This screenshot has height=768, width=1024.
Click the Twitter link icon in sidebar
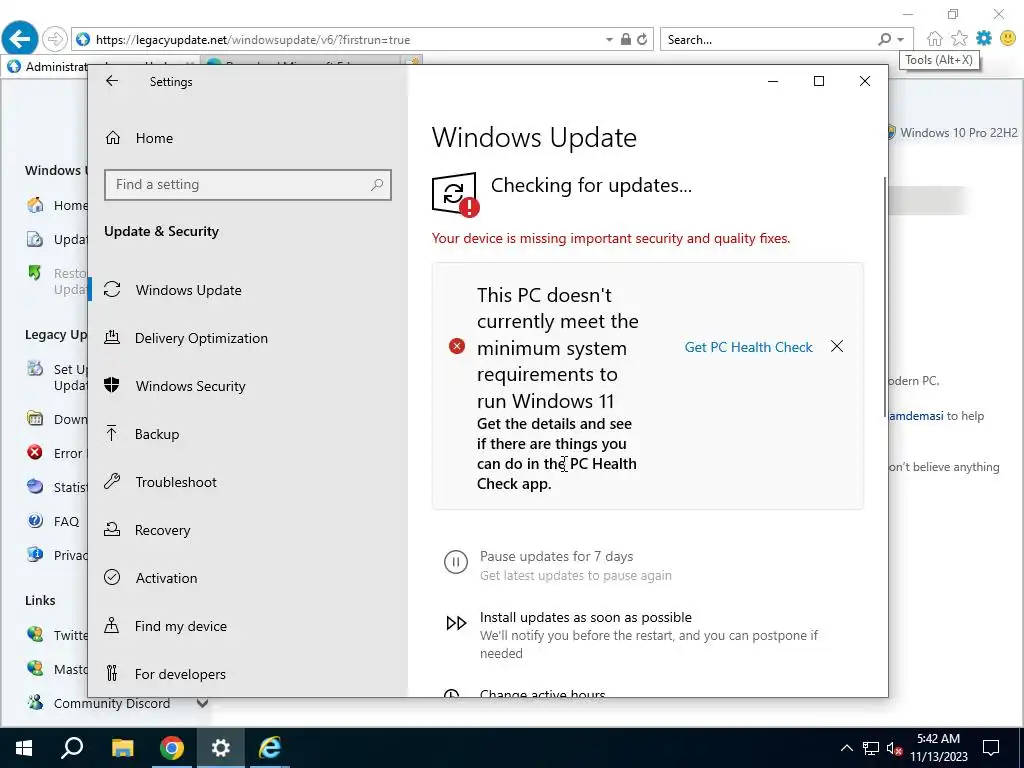[35, 634]
